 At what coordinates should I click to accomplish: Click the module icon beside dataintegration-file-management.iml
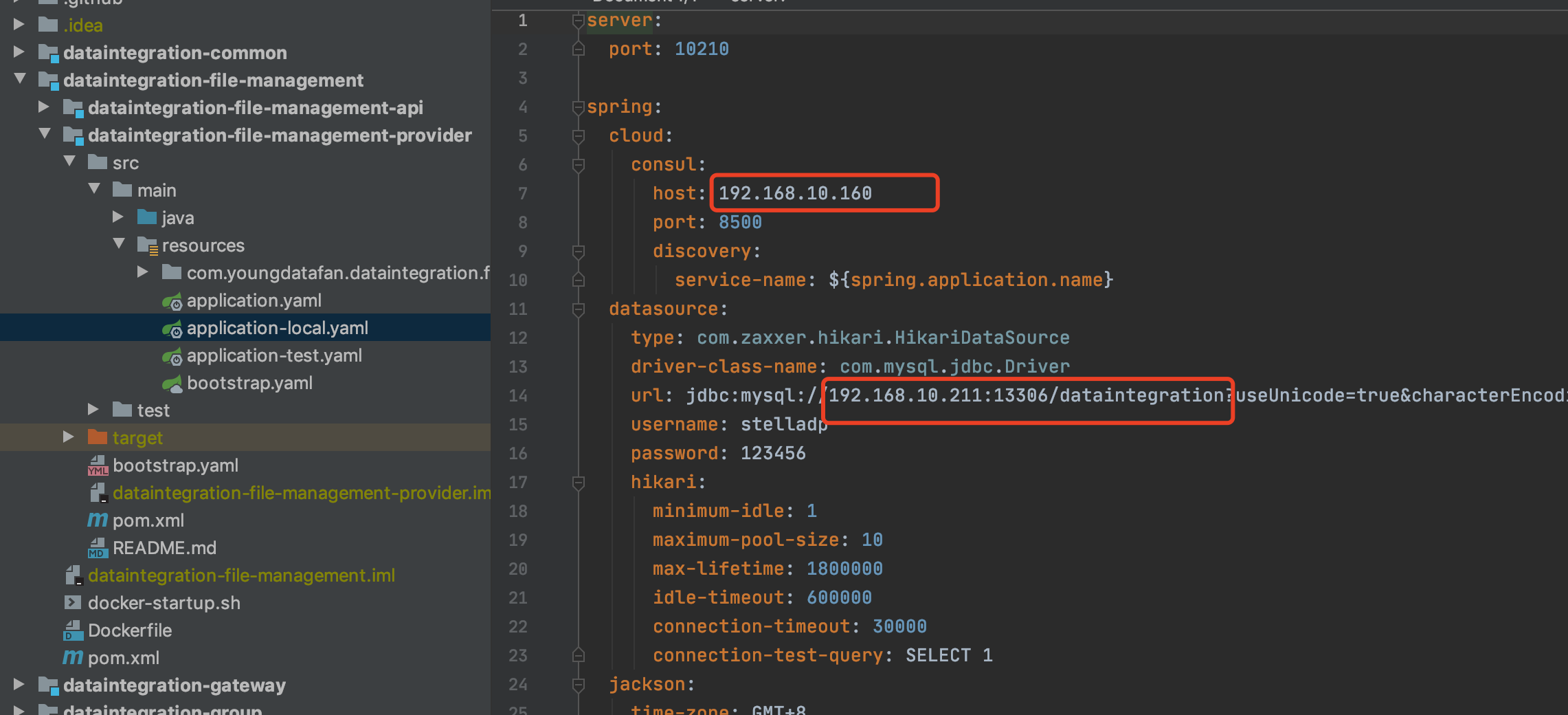[73, 575]
